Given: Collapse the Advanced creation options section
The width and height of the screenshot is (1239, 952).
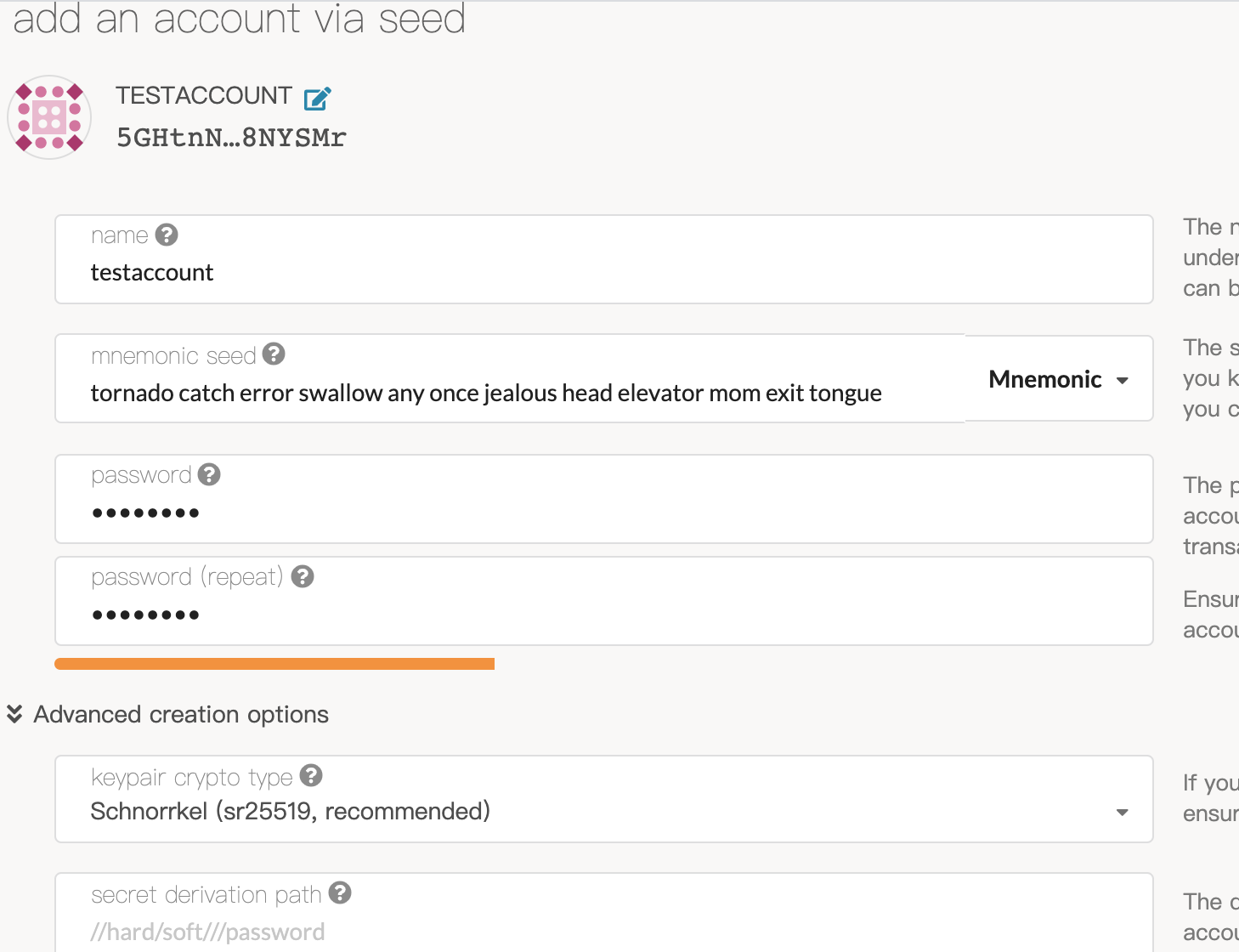Looking at the screenshot, I should (168, 714).
